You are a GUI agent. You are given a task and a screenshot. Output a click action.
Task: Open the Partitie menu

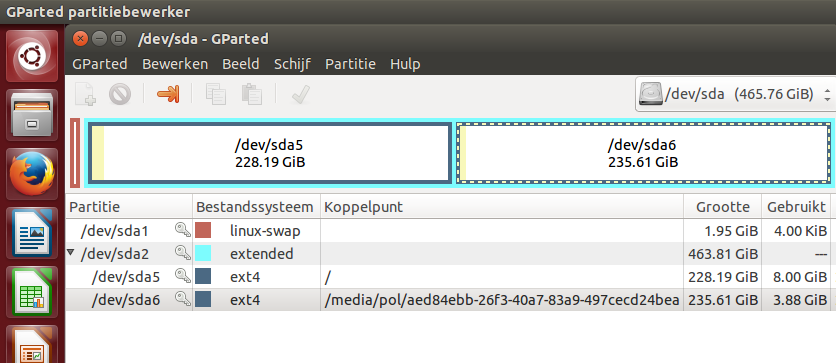(x=350, y=64)
